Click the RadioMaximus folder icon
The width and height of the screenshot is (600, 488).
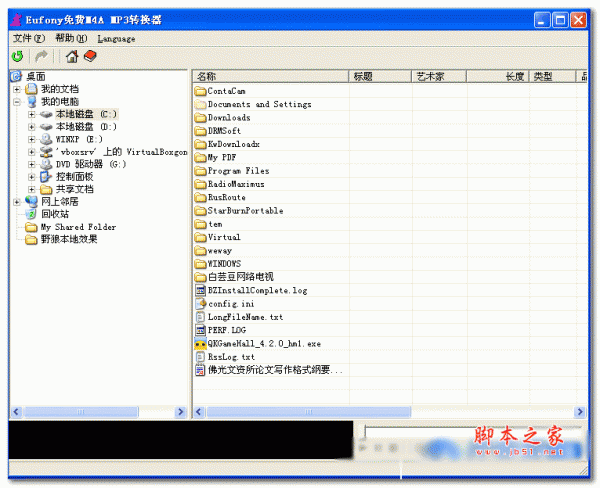[x=200, y=184]
